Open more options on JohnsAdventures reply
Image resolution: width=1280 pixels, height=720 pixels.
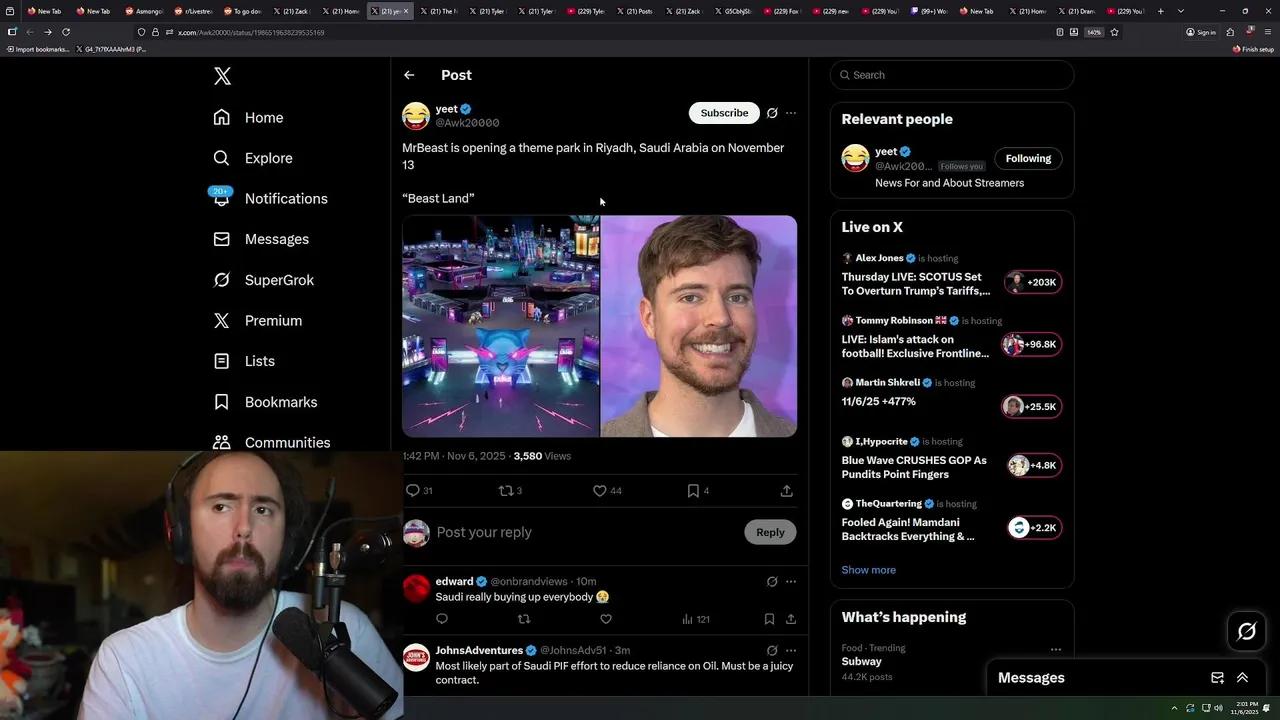pos(791,650)
